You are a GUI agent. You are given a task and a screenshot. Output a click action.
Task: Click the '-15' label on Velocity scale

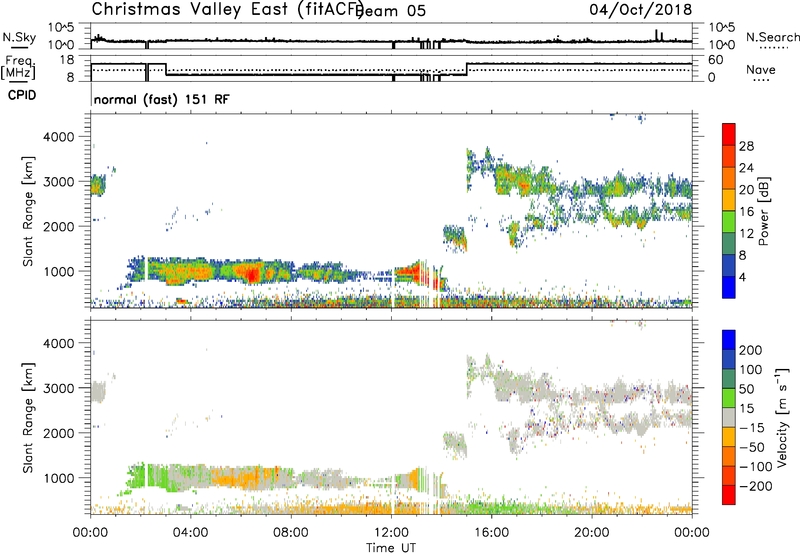click(752, 428)
